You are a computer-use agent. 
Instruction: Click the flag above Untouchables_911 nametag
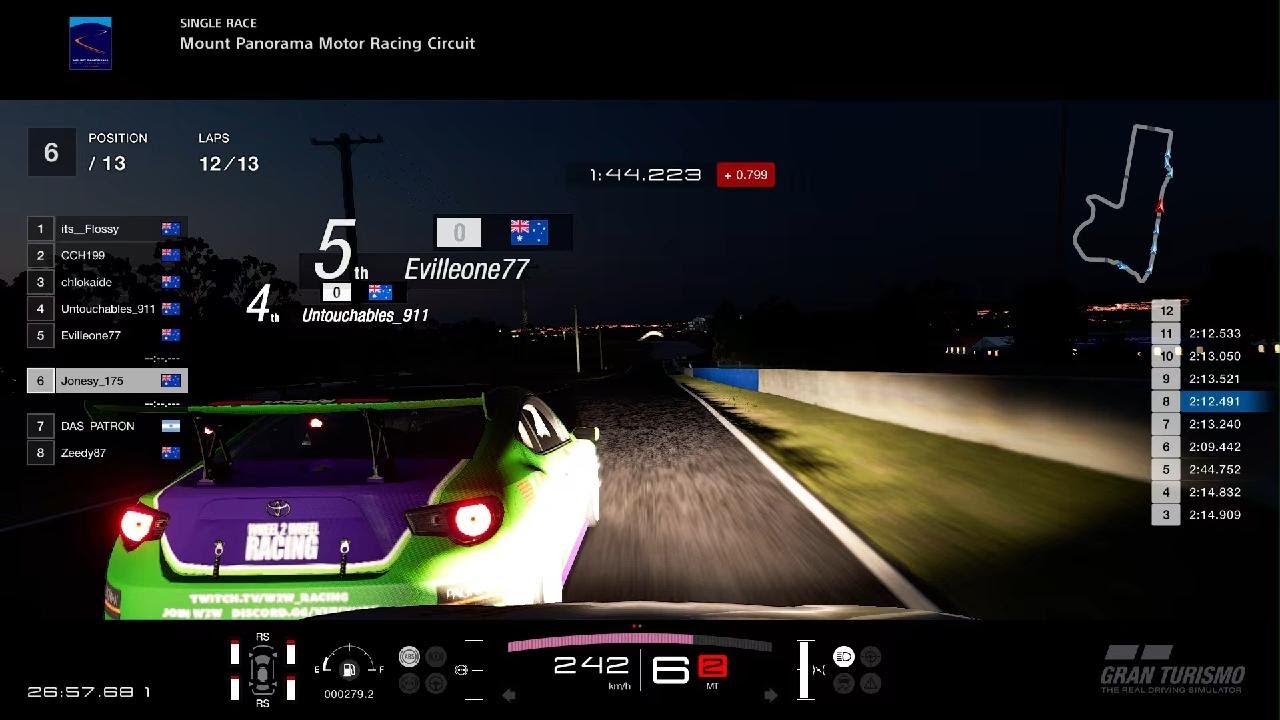tap(380, 292)
